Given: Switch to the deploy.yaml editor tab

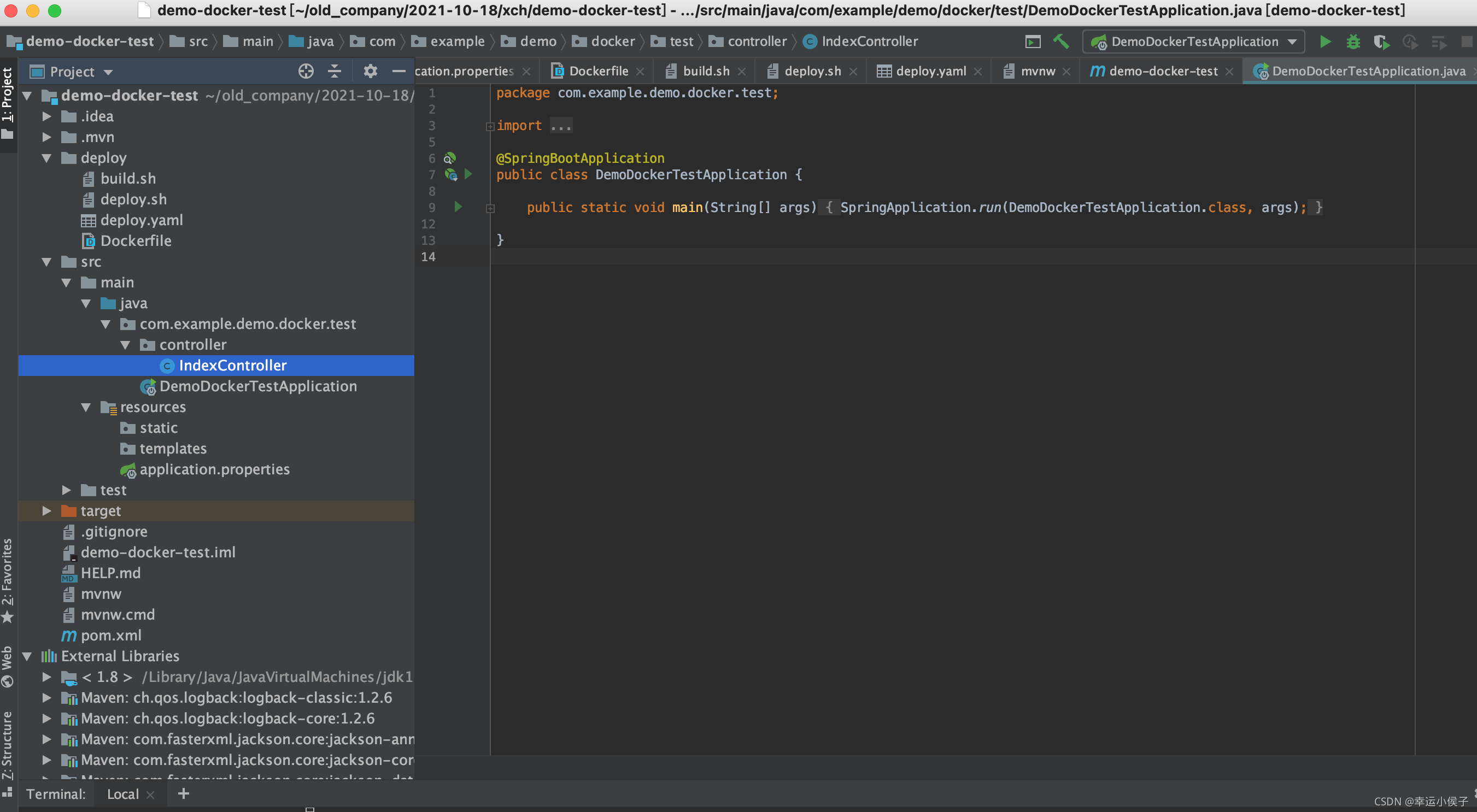Looking at the screenshot, I should click(930, 72).
